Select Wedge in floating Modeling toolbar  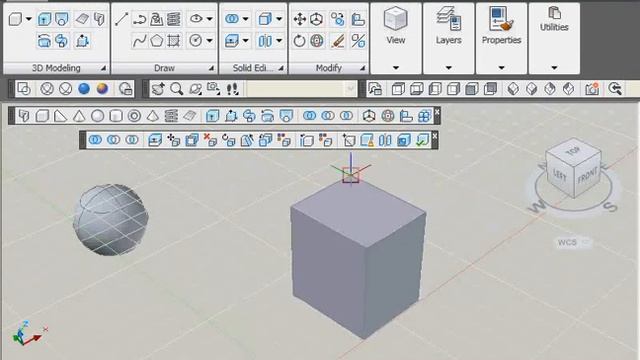(61, 116)
